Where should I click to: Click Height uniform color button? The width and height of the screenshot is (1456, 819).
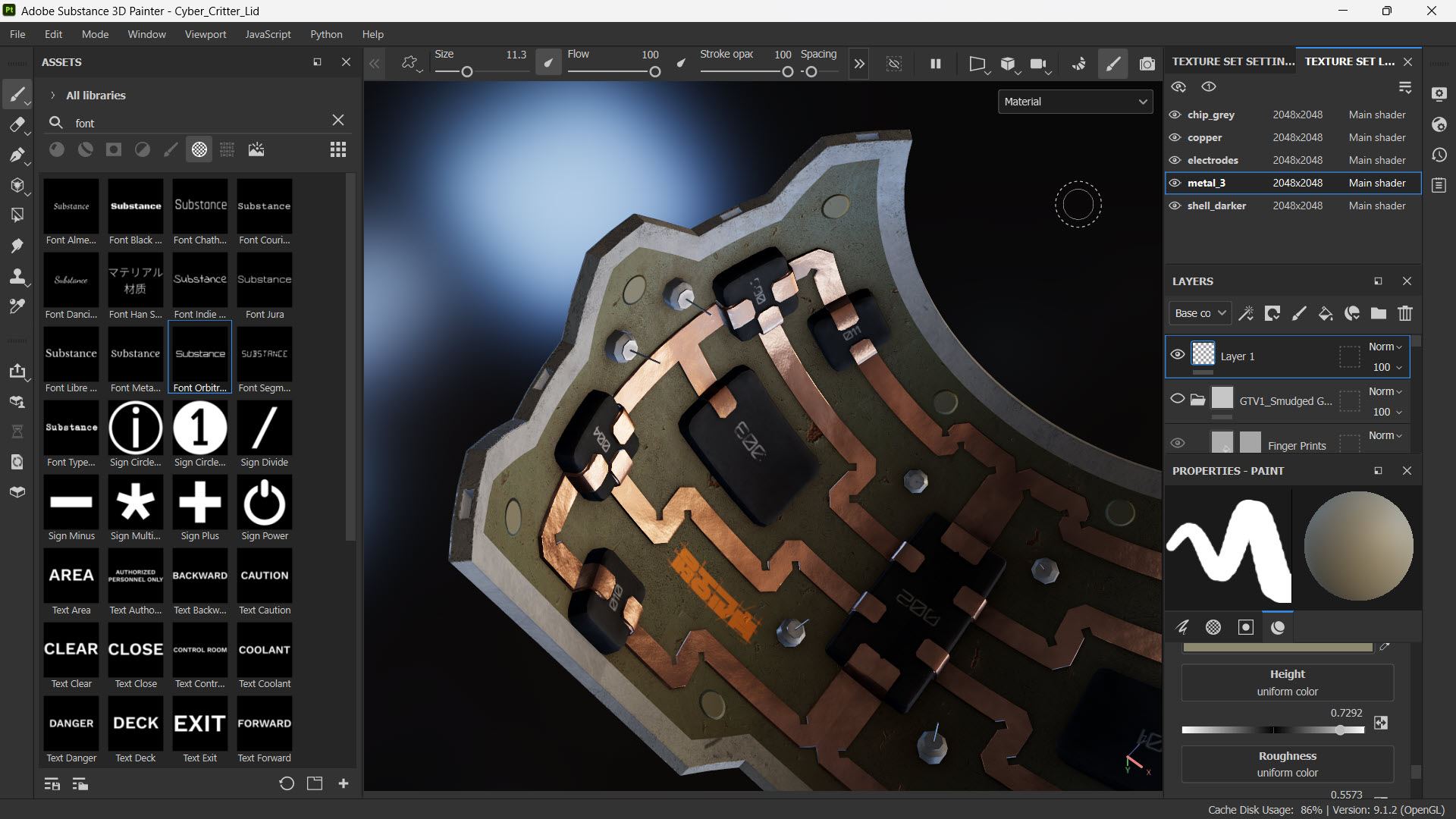pyautogui.click(x=1287, y=682)
